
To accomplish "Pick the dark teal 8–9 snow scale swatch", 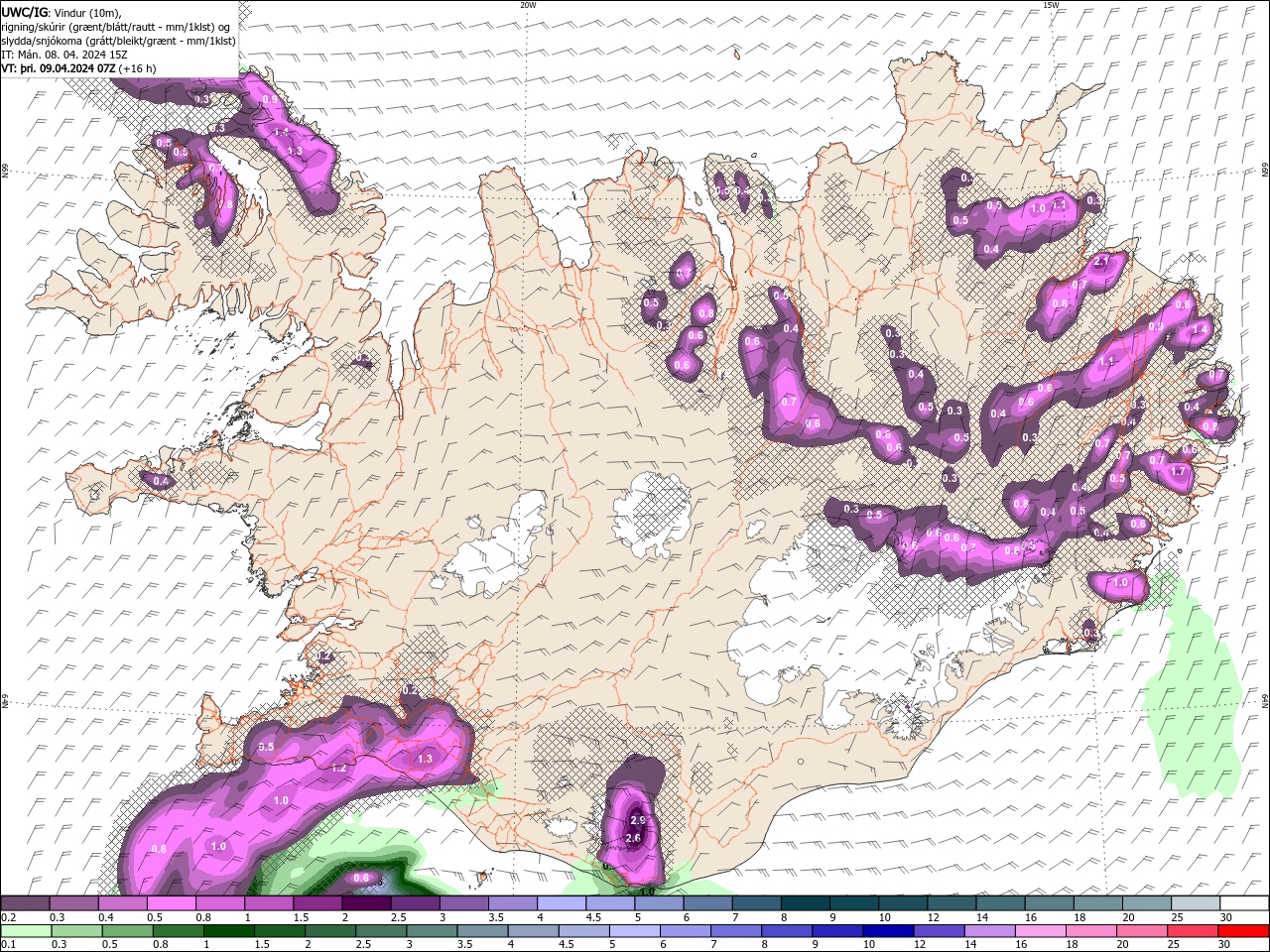I will [x=805, y=903].
